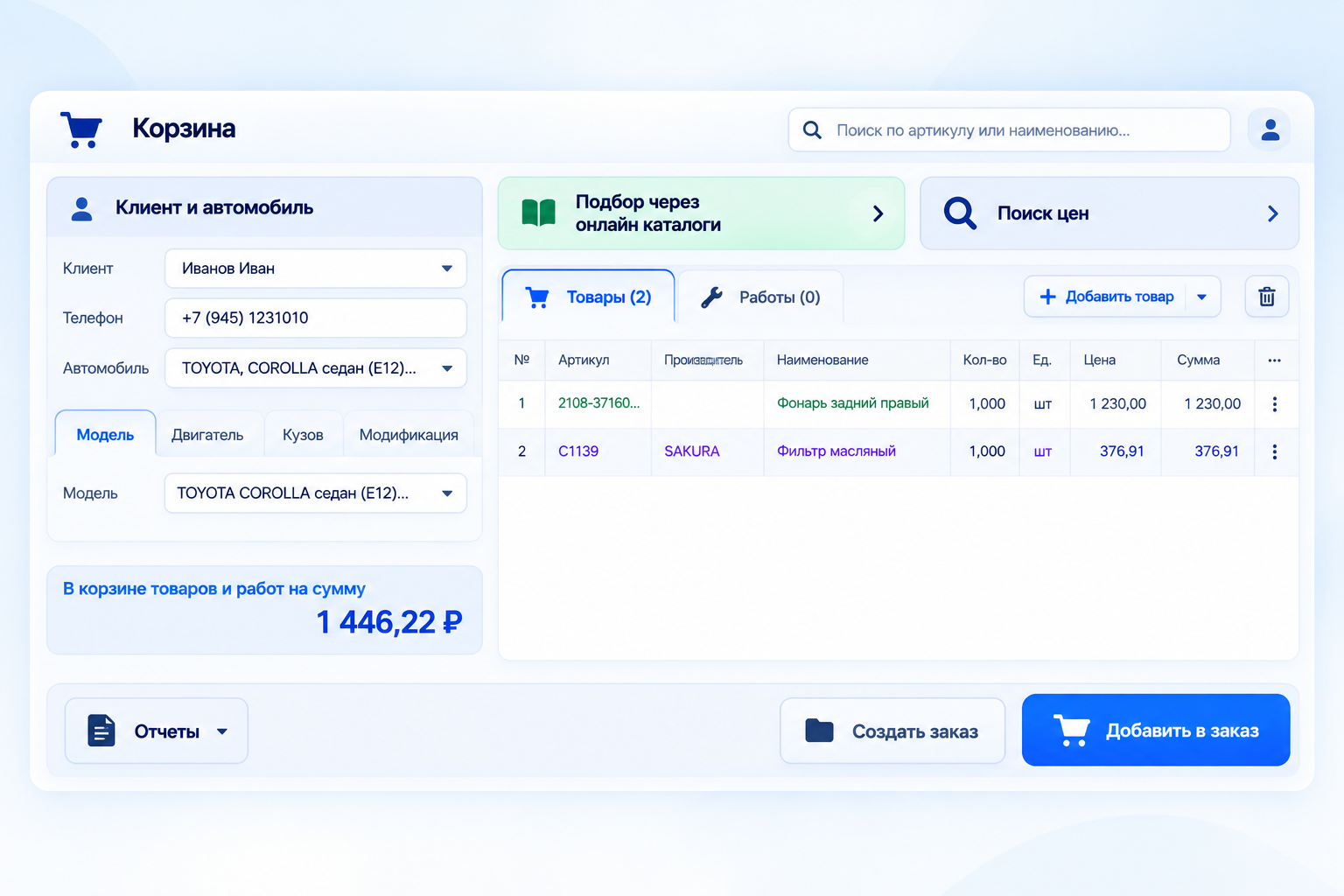This screenshot has height=896, width=1344.
Task: Expand the Автомобиль dropdown with TOYOTA, COROLLA
Action: 447,368
